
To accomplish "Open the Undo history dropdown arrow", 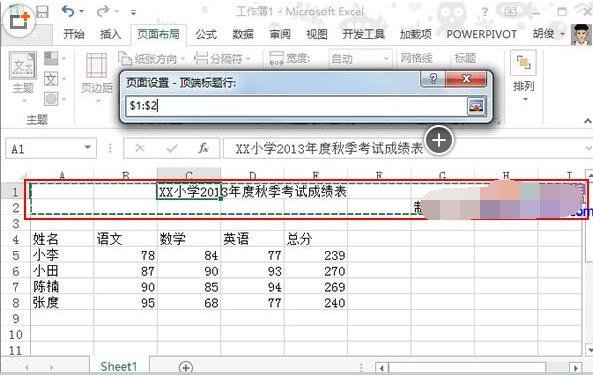I will pyautogui.click(x=82, y=12).
